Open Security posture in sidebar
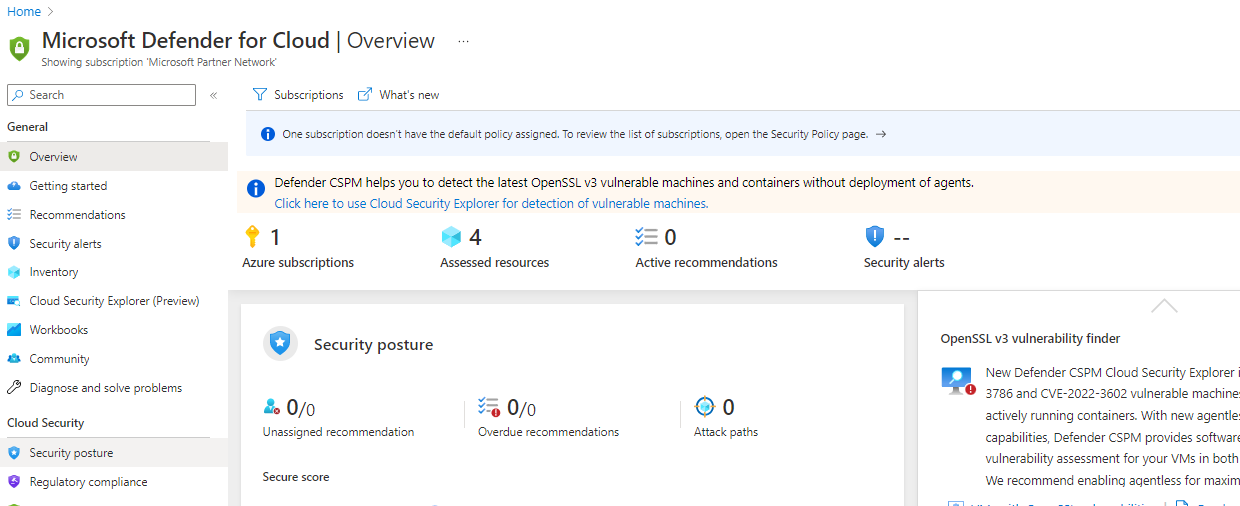This screenshot has height=506, width=1240. click(114, 453)
